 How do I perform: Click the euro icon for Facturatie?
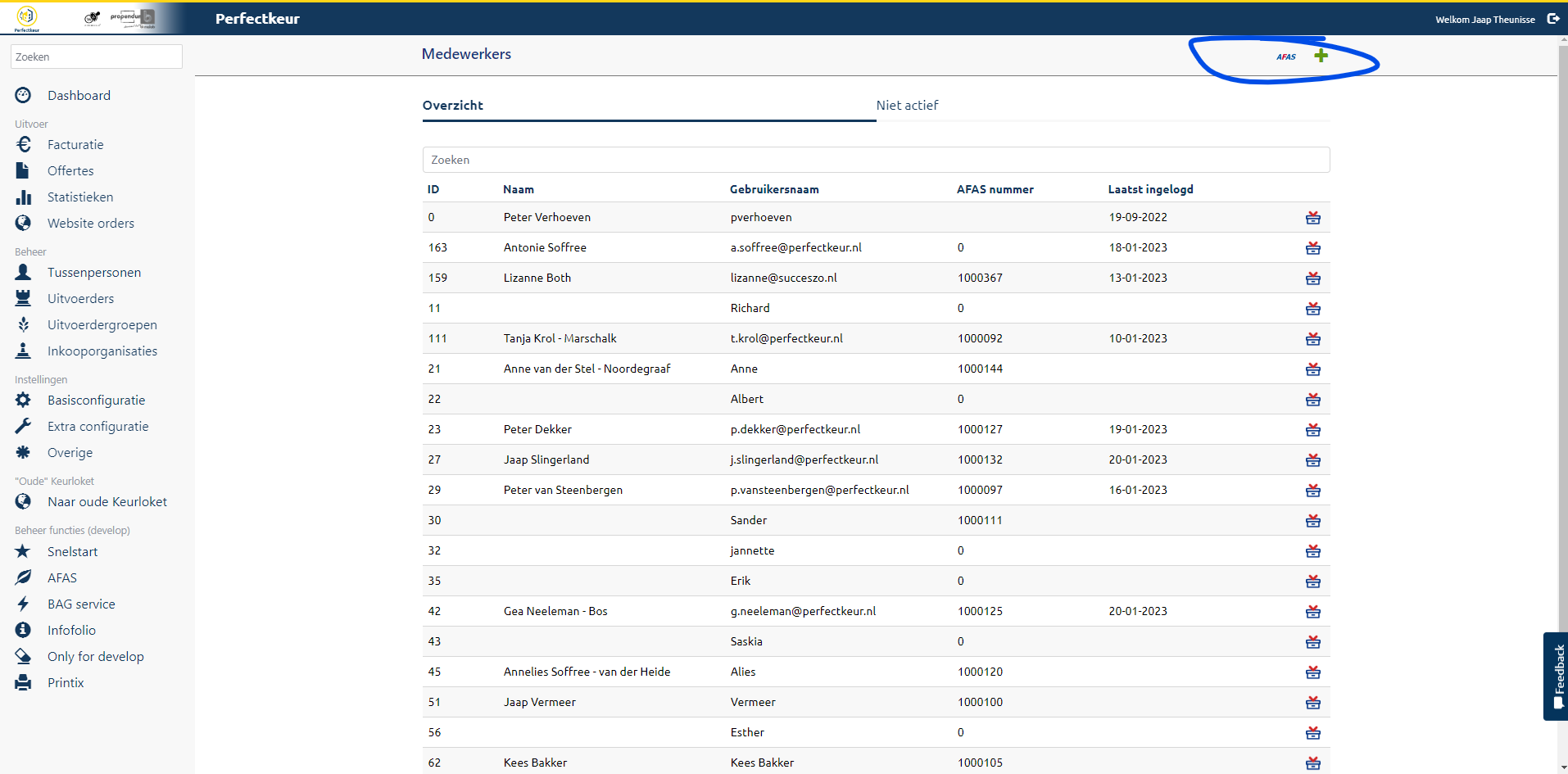23,144
